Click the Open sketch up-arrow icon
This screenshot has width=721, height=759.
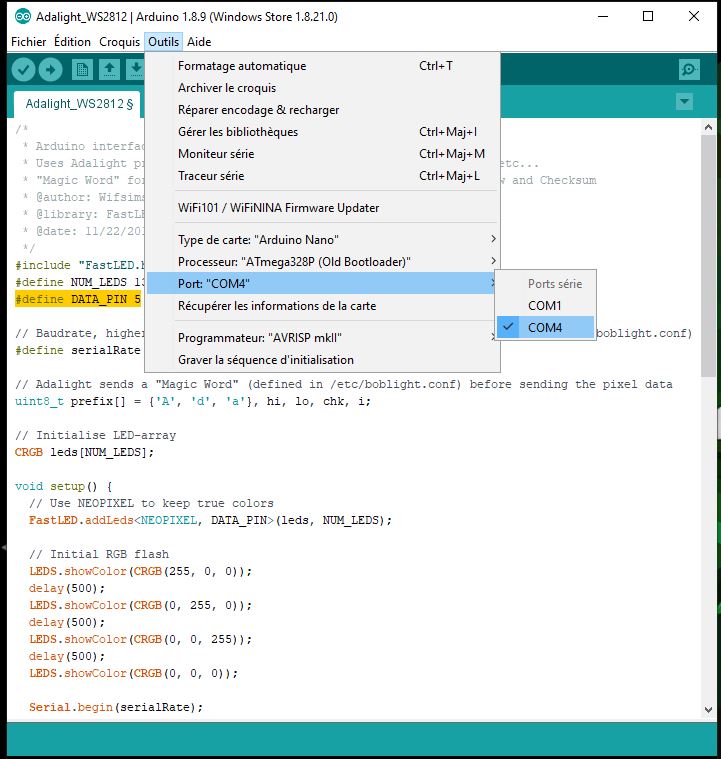click(110, 70)
